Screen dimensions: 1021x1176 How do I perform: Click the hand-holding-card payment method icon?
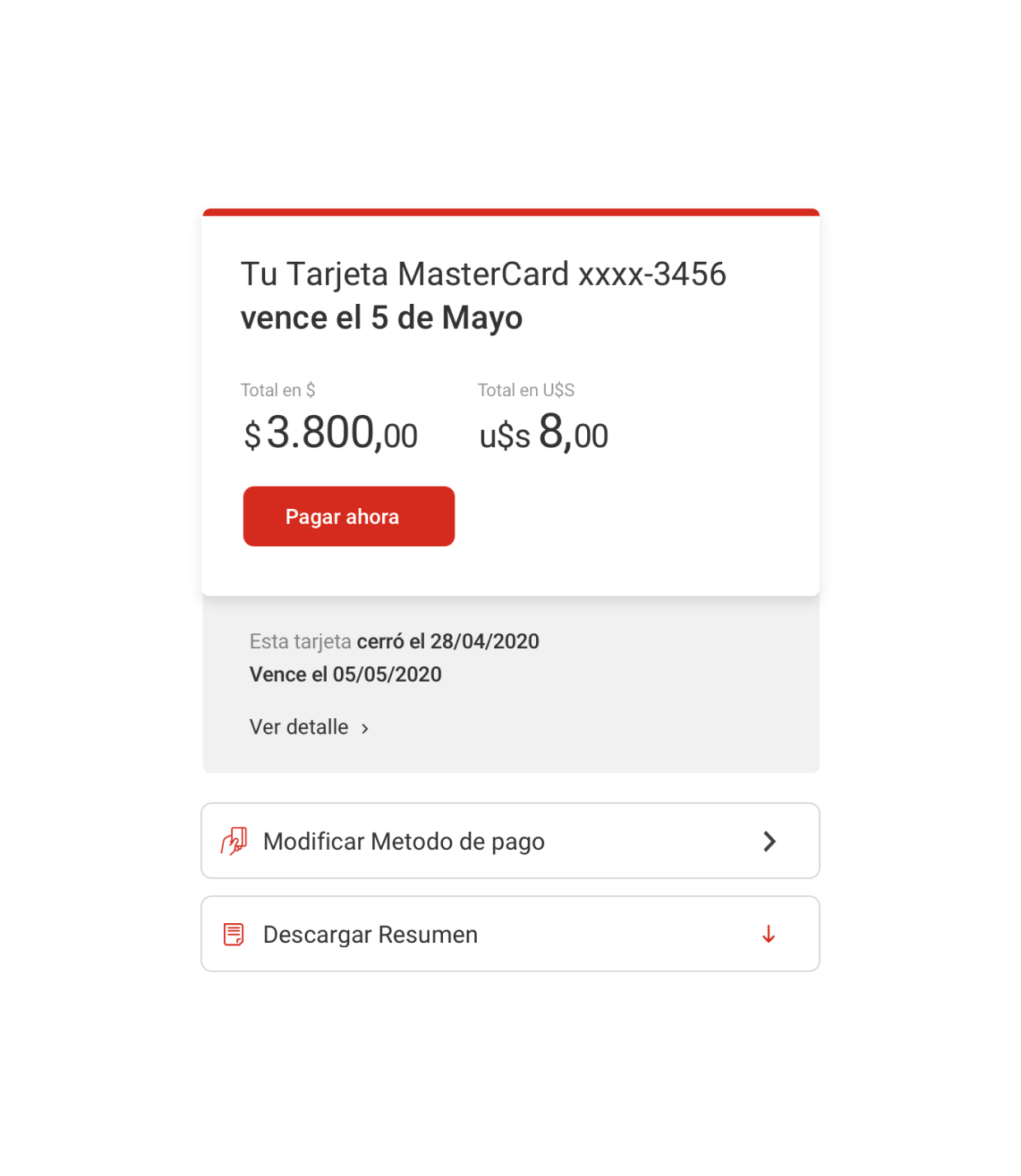pyautogui.click(x=234, y=841)
